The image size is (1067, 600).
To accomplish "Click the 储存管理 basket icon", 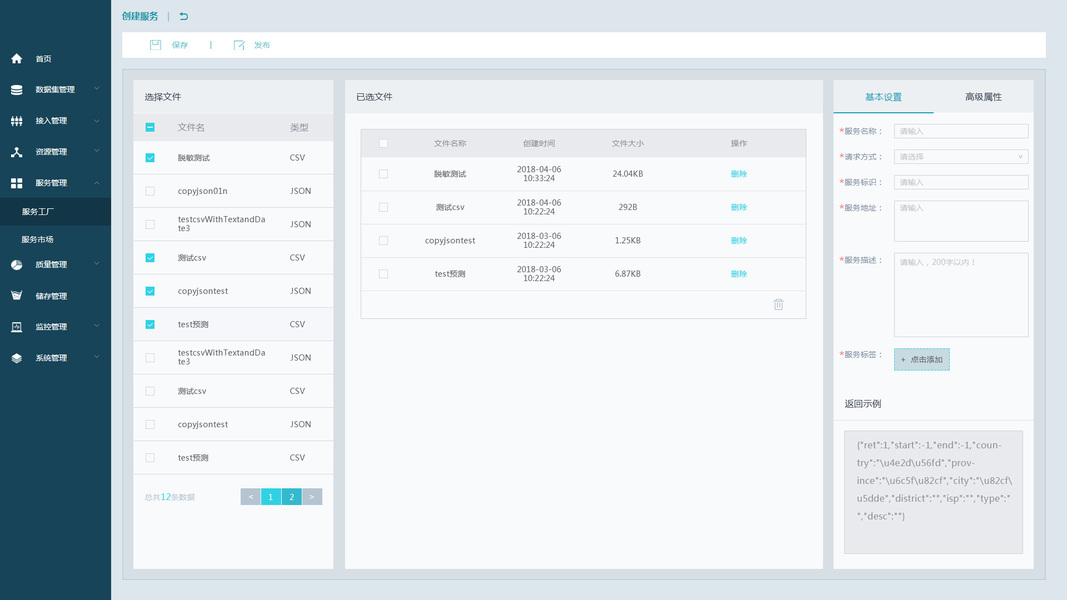I will coord(16,296).
